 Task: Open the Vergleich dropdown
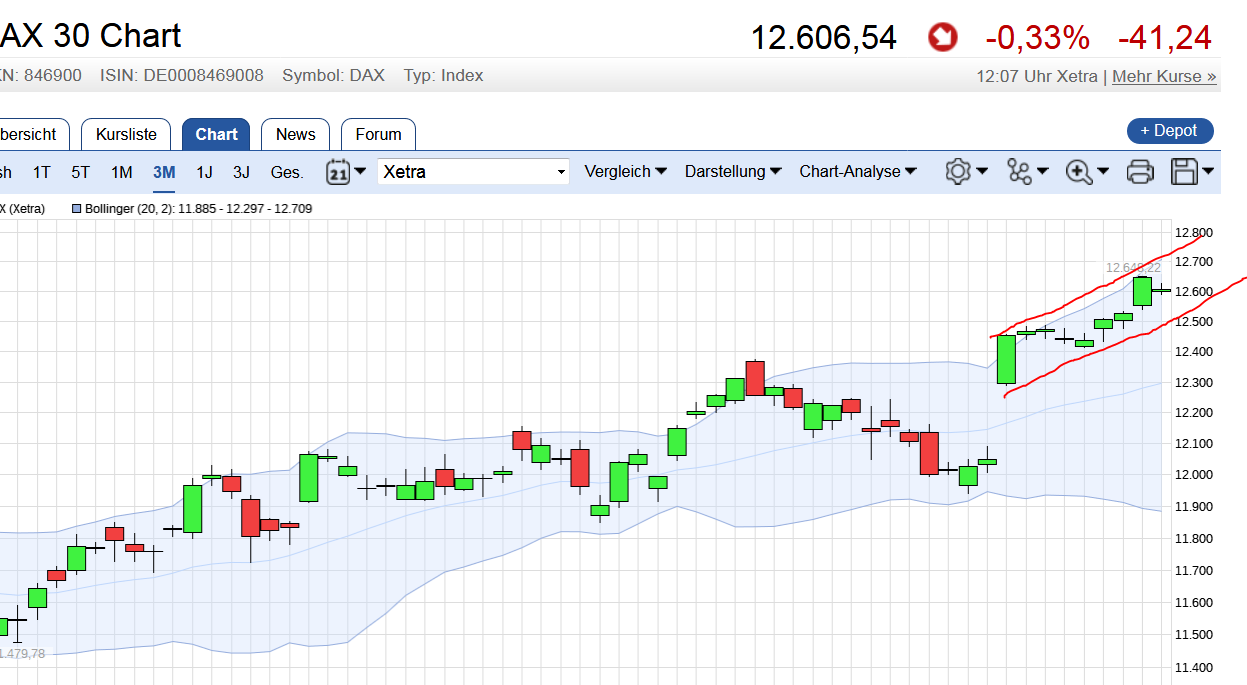click(x=625, y=172)
